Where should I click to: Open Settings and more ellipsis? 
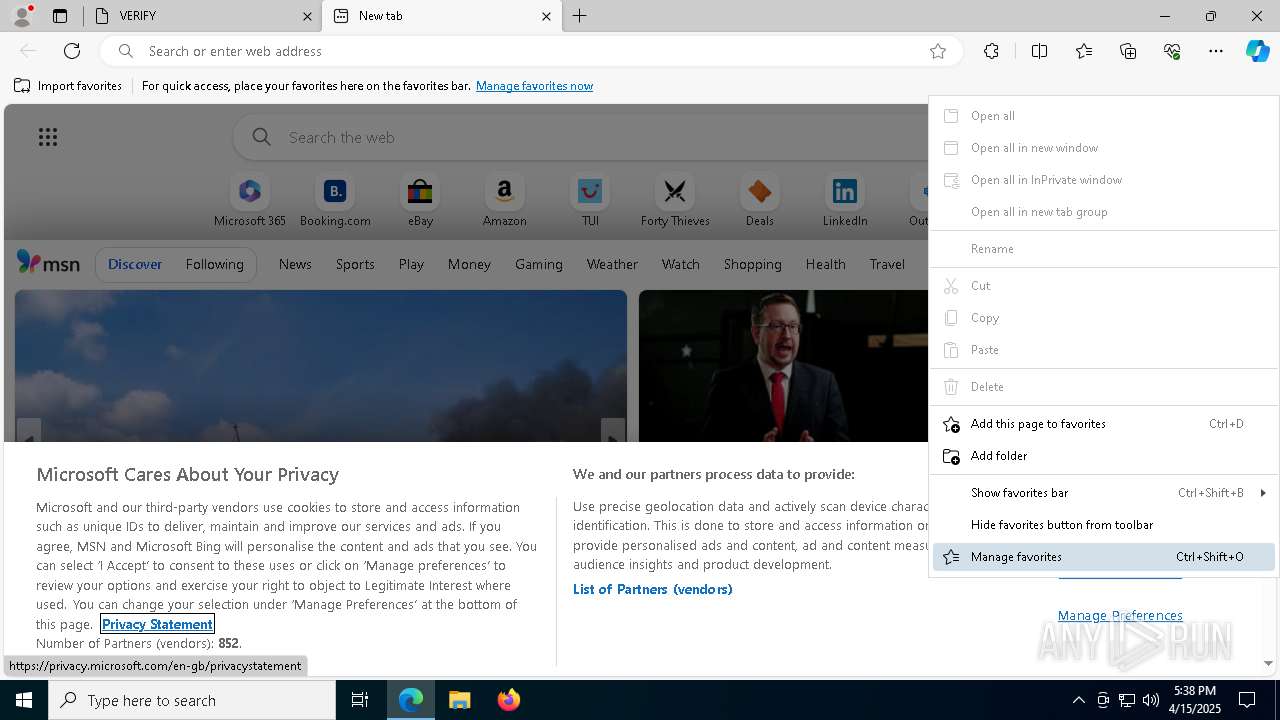1216,51
